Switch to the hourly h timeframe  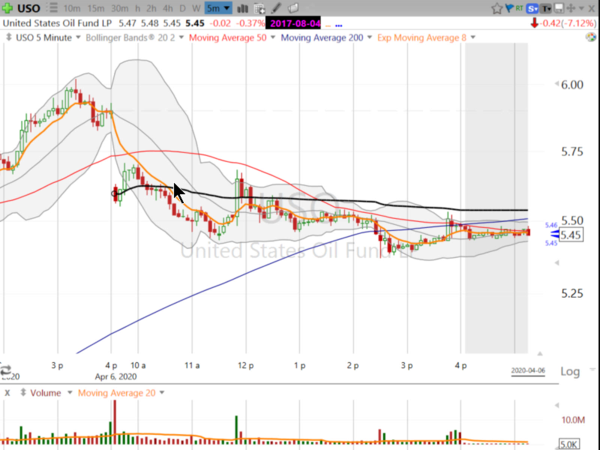tap(138, 8)
